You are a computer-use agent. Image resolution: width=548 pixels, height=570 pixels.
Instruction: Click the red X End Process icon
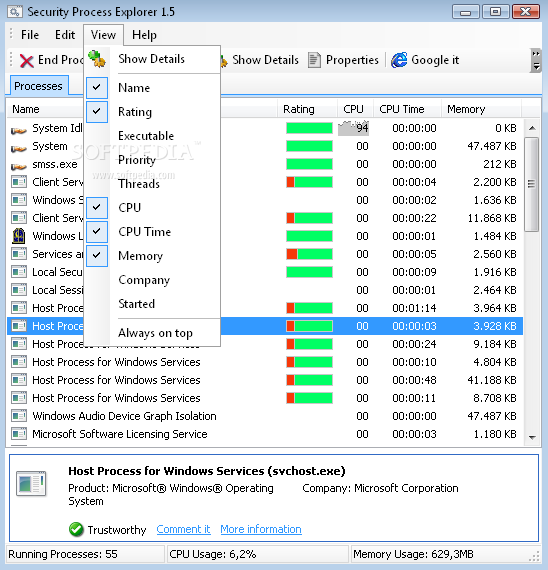[27, 61]
